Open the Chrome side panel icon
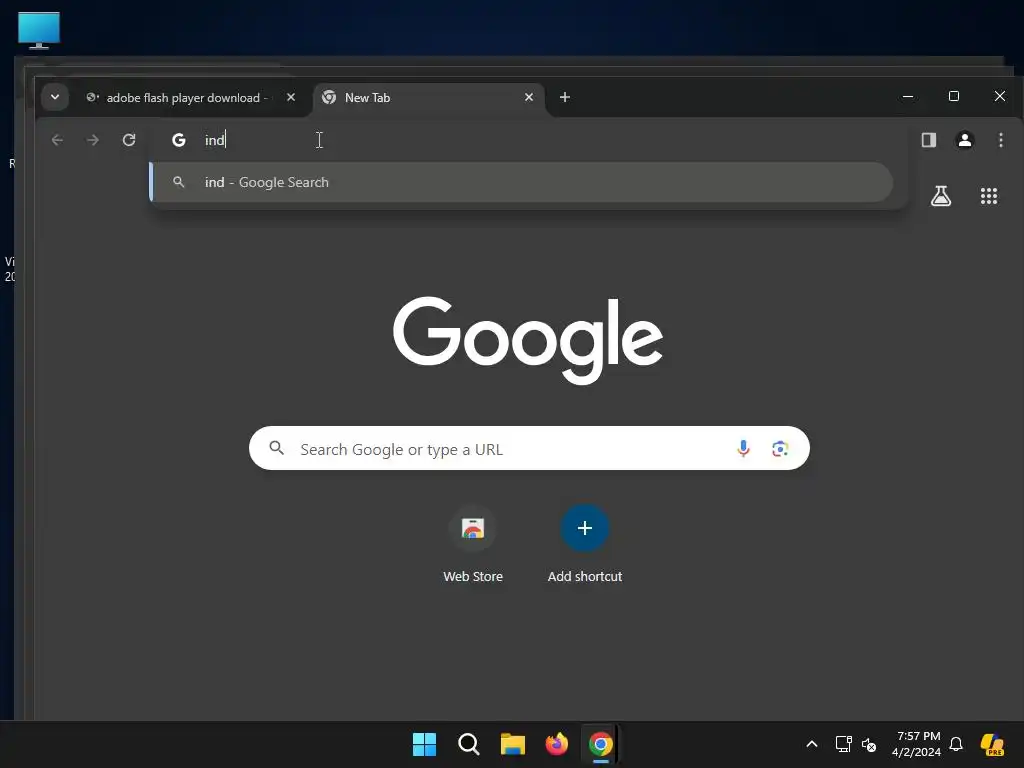This screenshot has width=1024, height=768. (929, 140)
